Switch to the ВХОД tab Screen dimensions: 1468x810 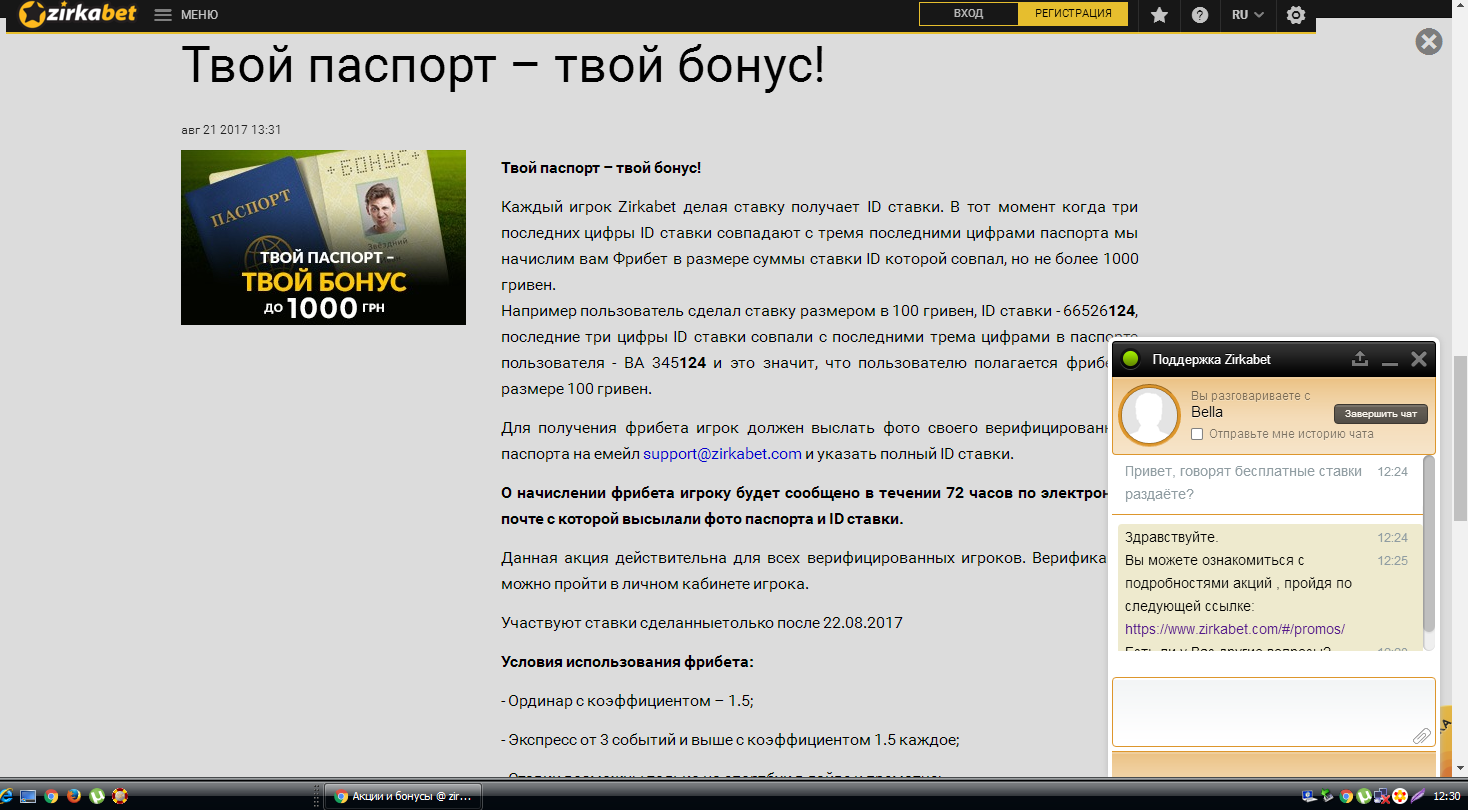(968, 14)
